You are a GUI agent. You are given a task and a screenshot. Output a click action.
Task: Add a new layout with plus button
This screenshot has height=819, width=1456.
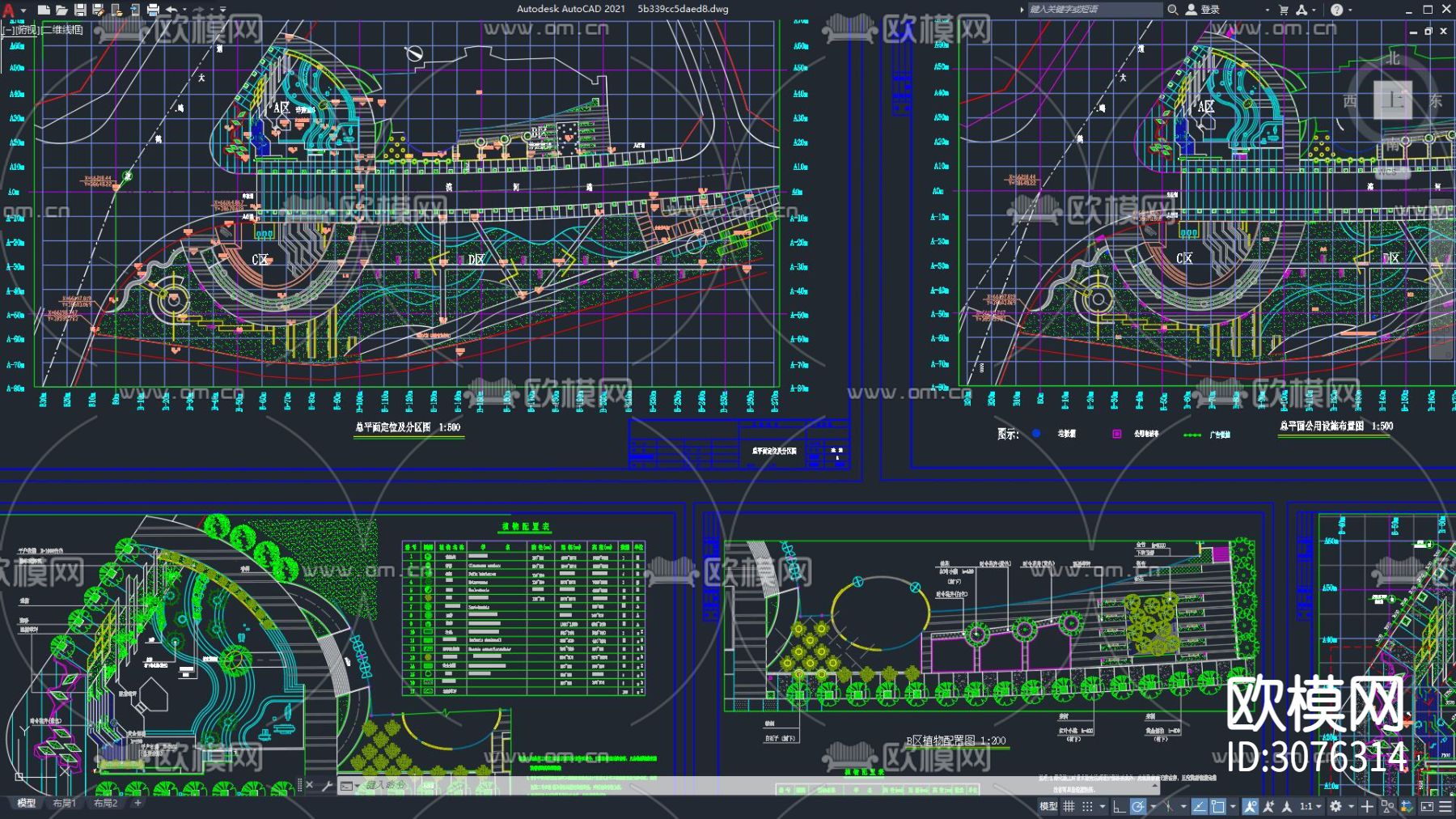[x=138, y=804]
